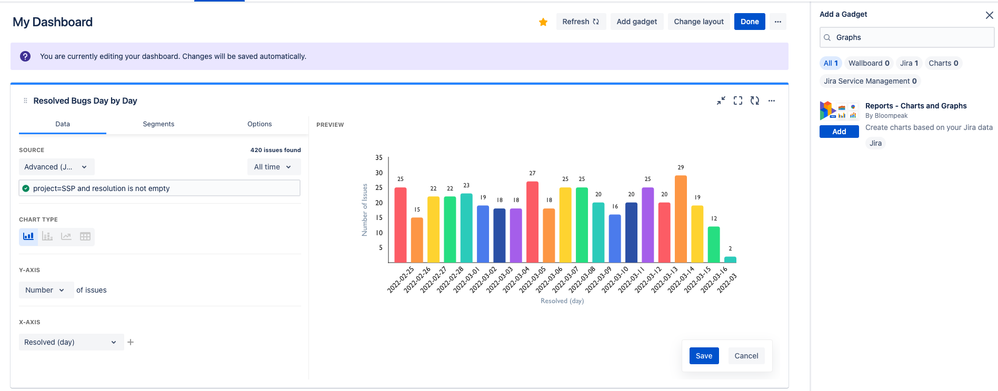Click the purple help question mark icon

pyautogui.click(x=25, y=56)
